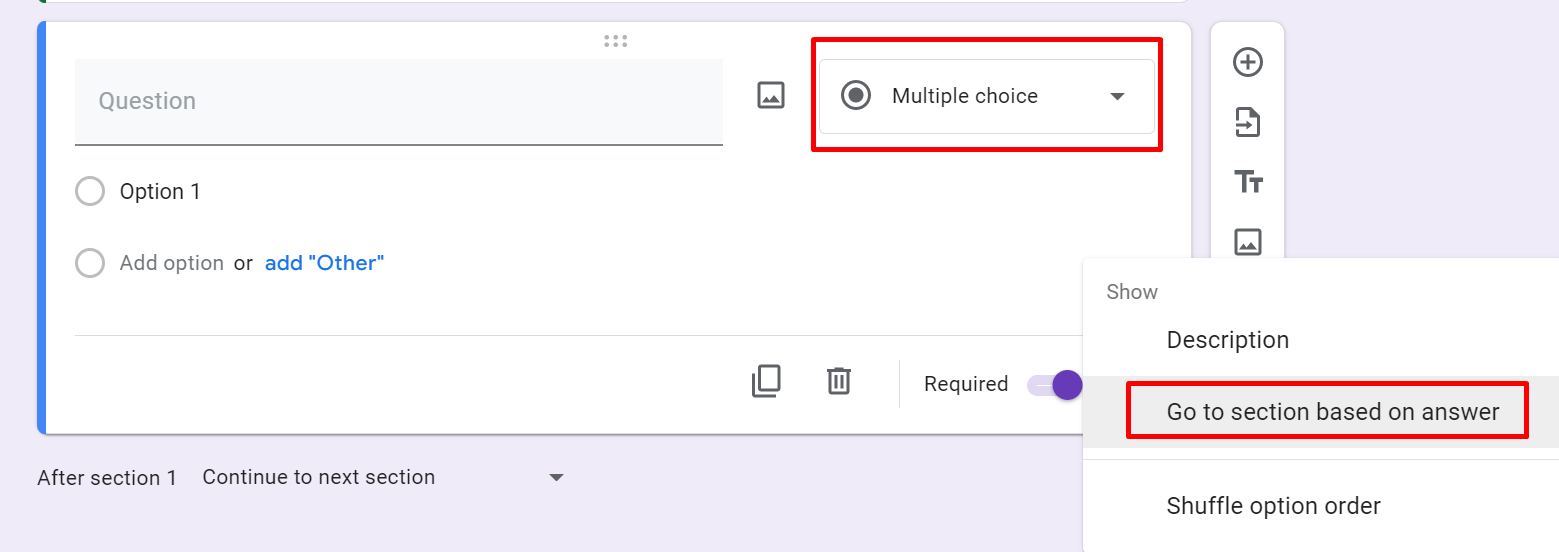Image resolution: width=1559 pixels, height=552 pixels.
Task: Select the Option 1 radio button
Action: pos(90,192)
